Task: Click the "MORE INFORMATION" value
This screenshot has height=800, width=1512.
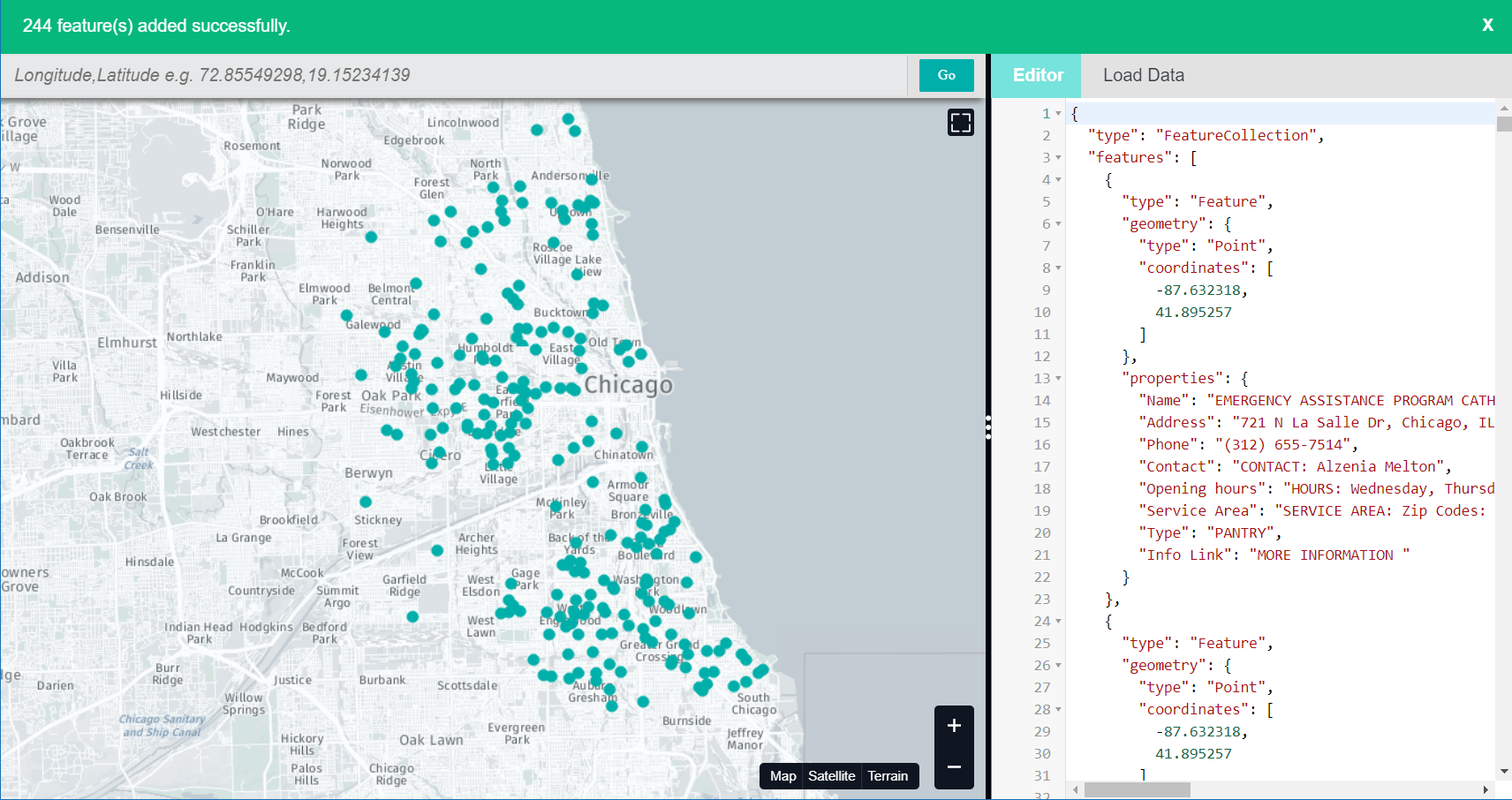Action: [x=1329, y=555]
